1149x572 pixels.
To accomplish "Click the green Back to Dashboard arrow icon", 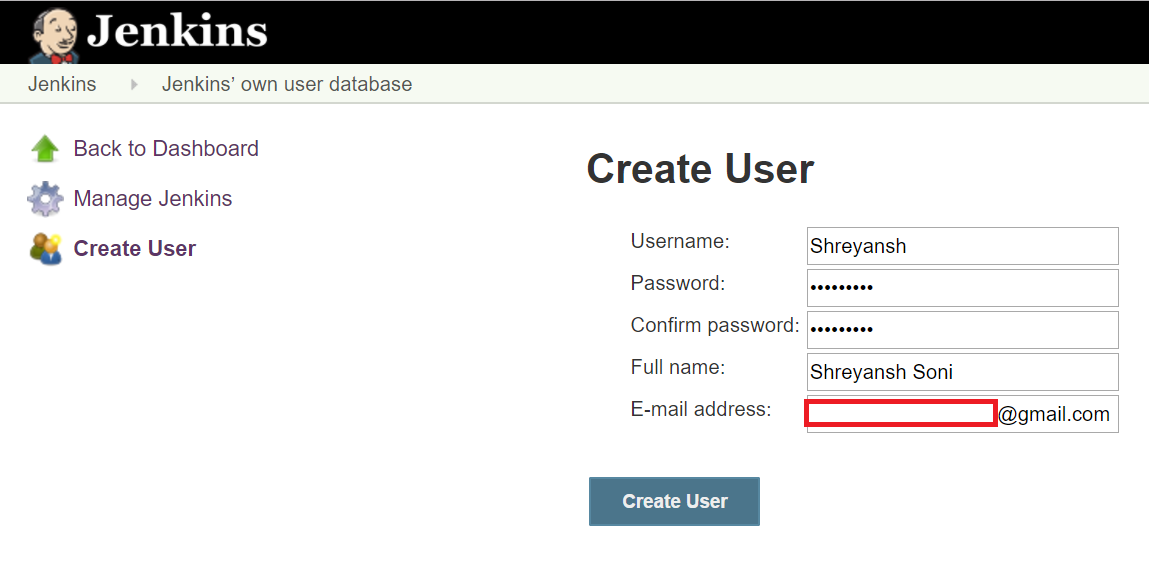I will click(x=45, y=149).
